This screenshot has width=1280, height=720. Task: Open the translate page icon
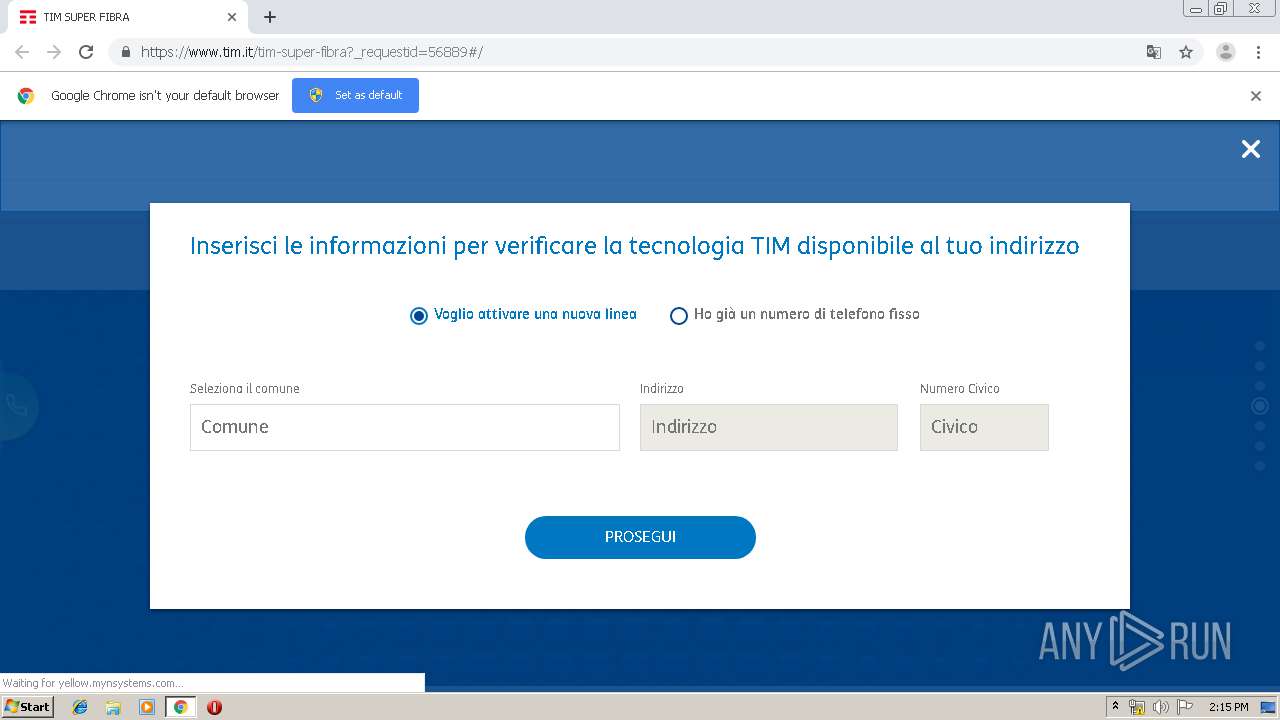[1153, 52]
